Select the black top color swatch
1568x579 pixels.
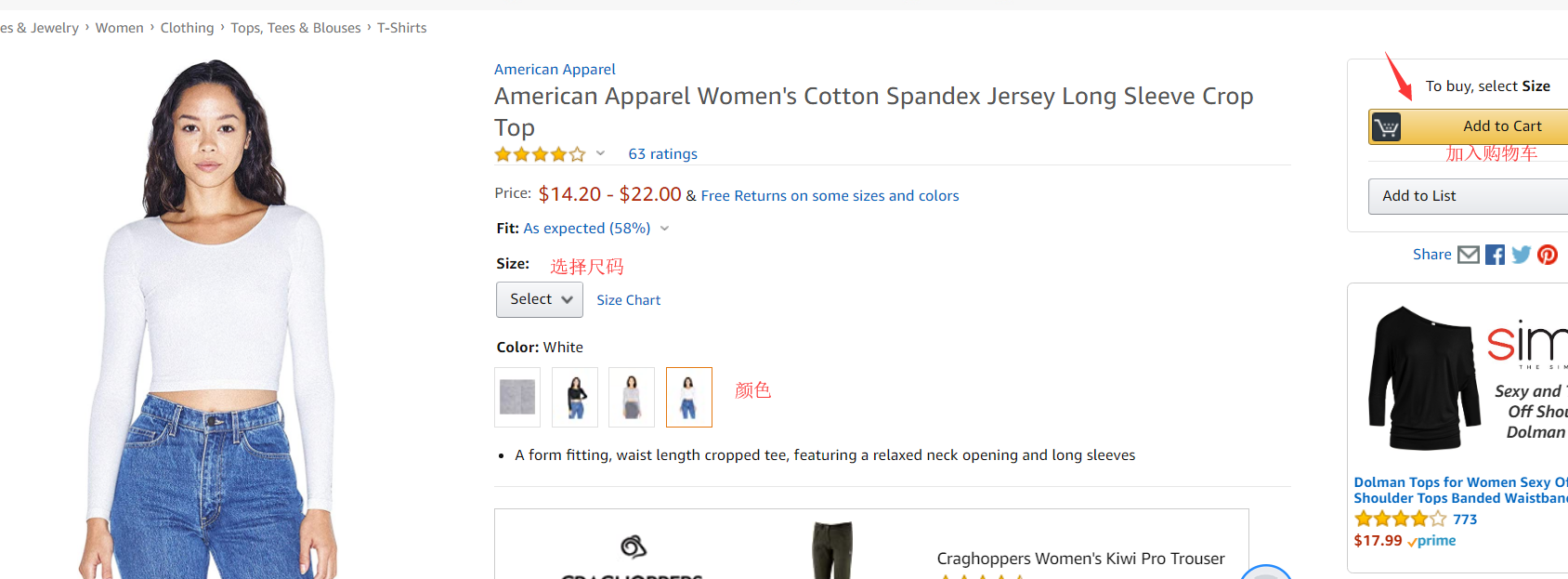point(575,397)
